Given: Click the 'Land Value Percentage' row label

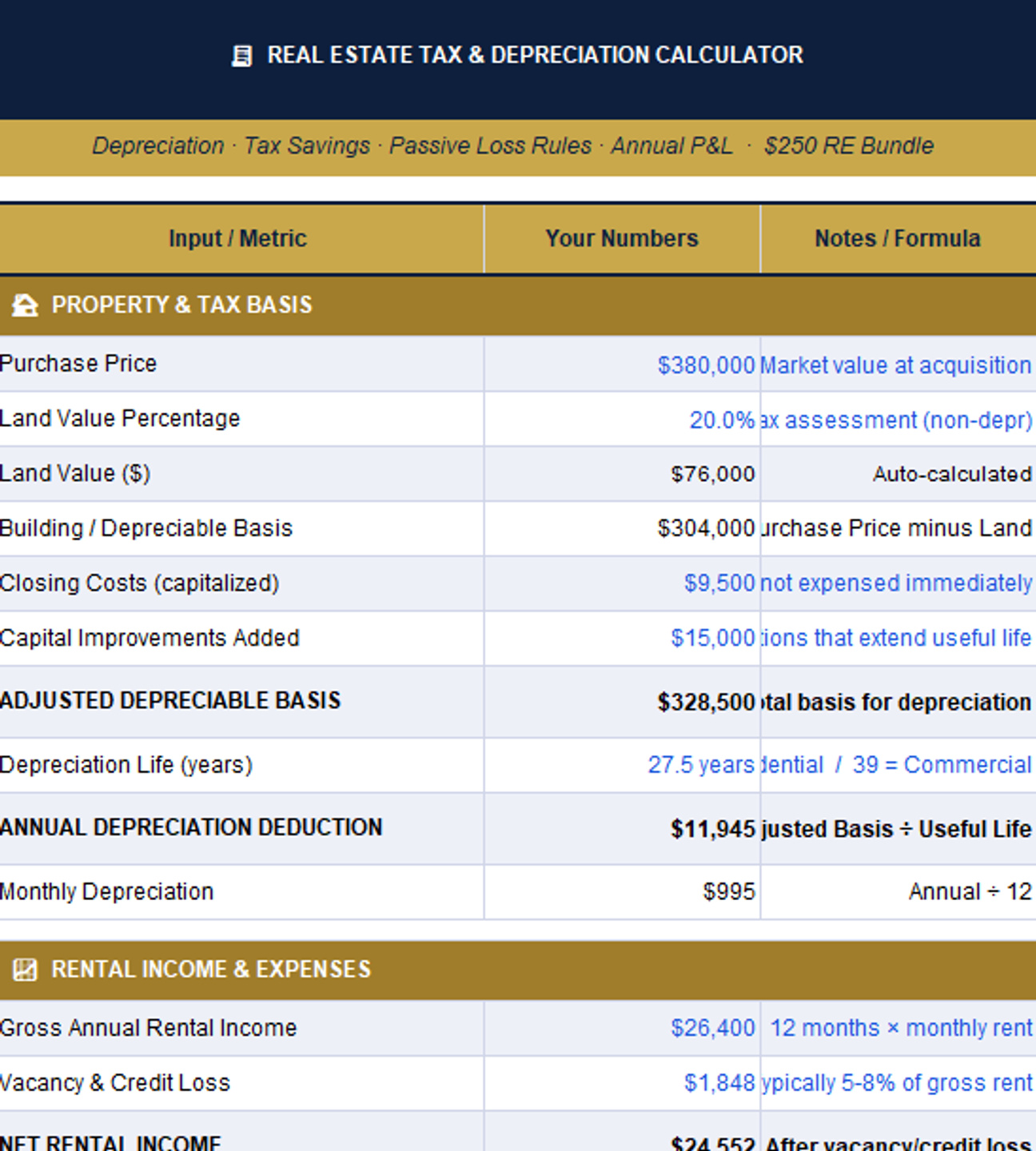Looking at the screenshot, I should coord(120,418).
